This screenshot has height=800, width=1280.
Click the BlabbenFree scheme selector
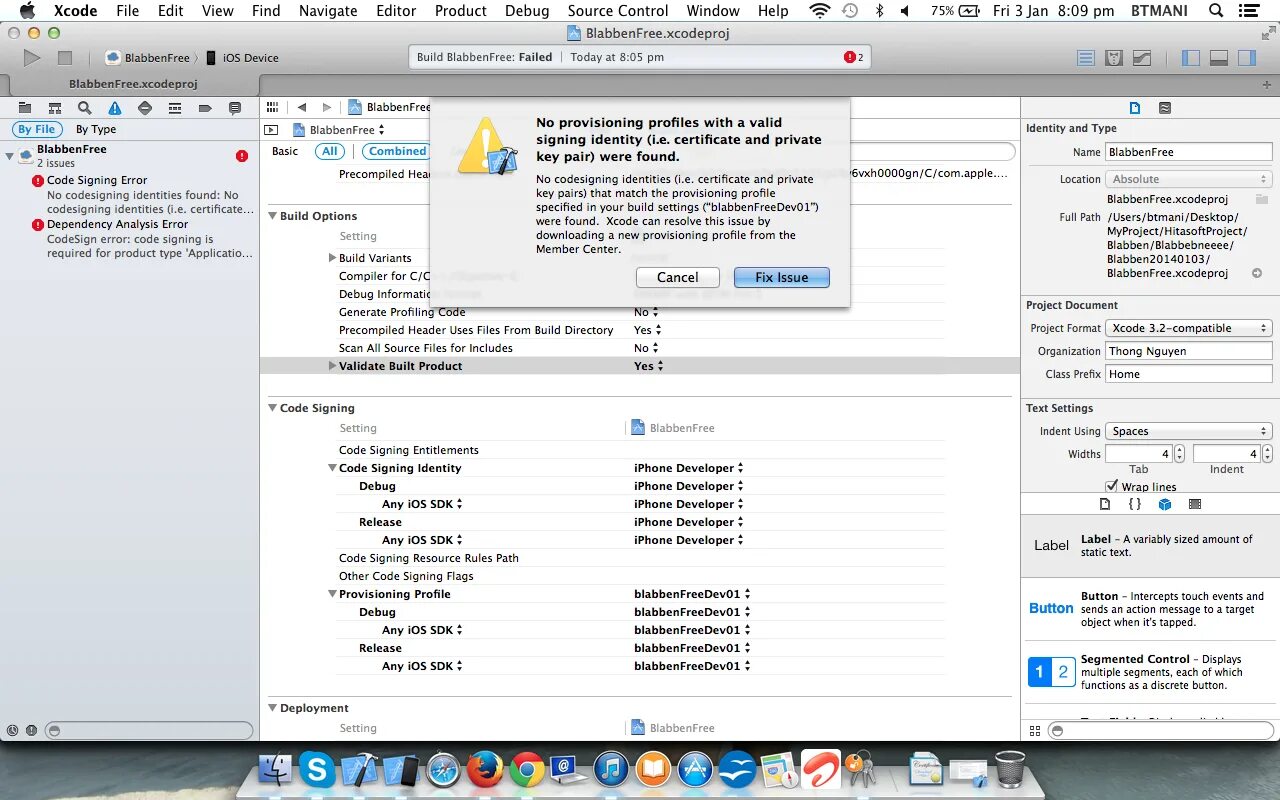click(x=147, y=58)
